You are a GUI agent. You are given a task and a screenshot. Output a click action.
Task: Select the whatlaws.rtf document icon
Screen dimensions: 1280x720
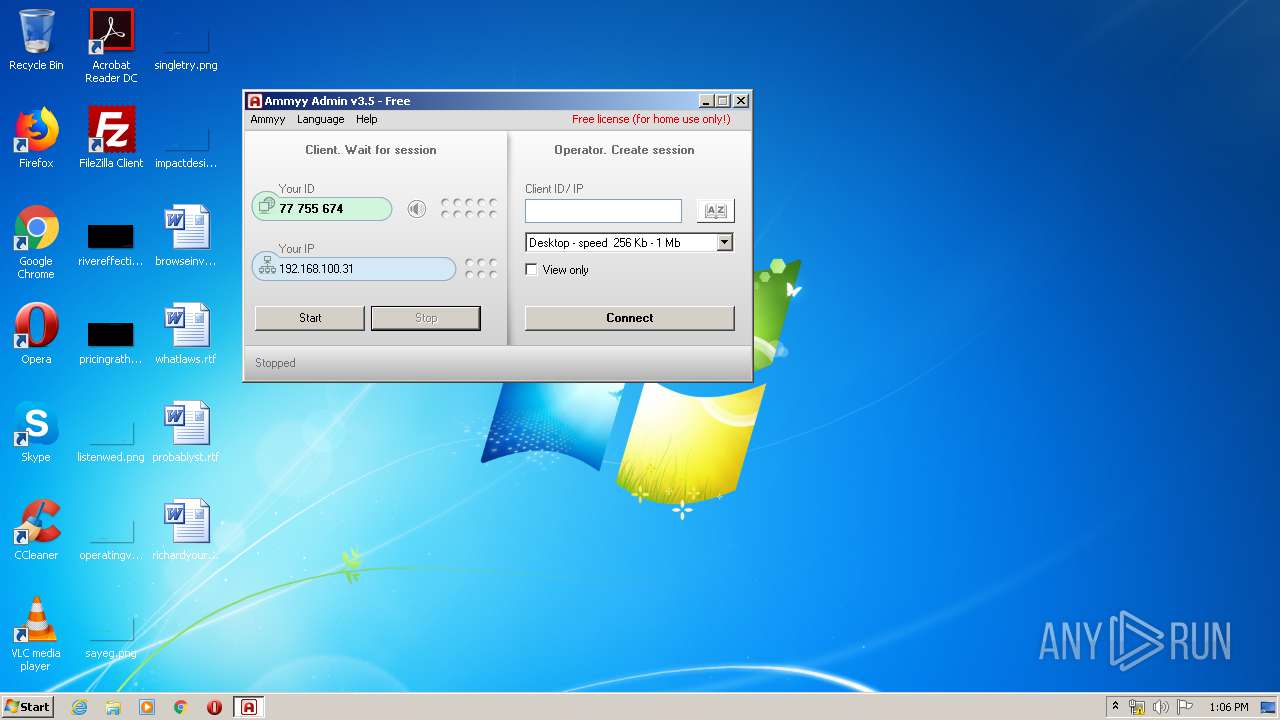[186, 334]
